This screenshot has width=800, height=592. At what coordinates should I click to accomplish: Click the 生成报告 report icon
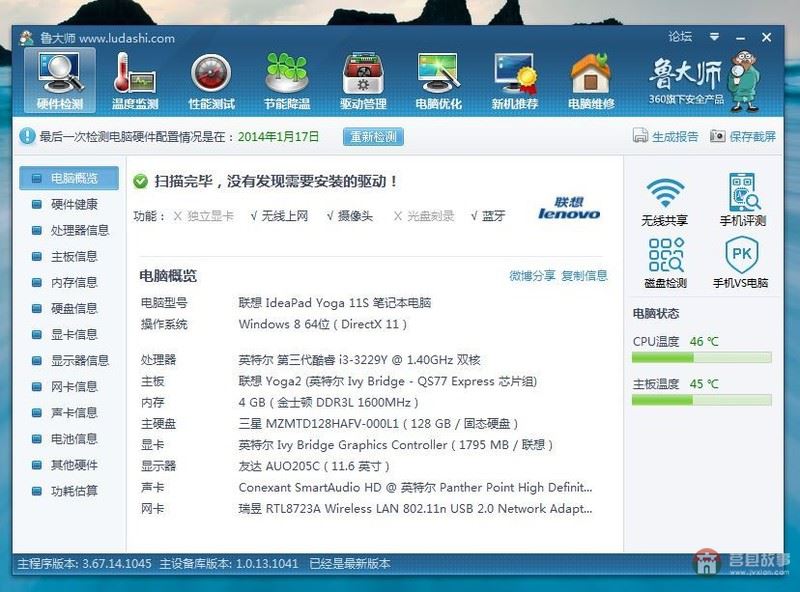pos(640,136)
